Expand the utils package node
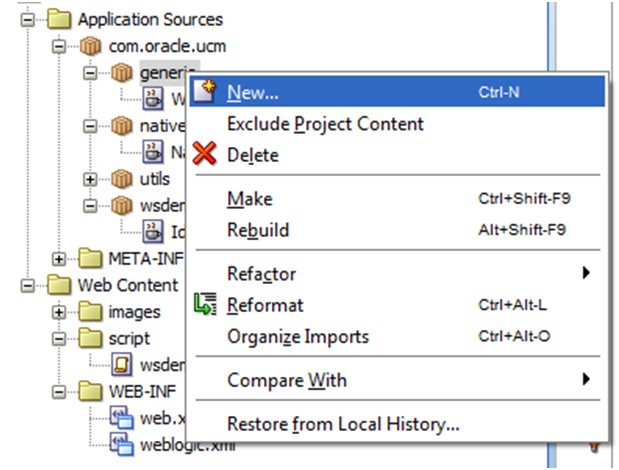 tap(89, 179)
